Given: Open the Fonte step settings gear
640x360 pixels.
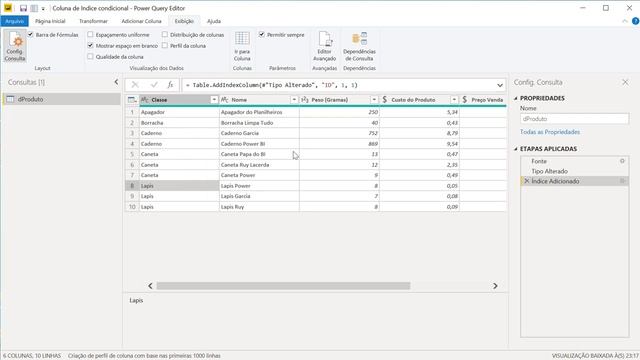Looking at the screenshot, I should tap(622, 161).
